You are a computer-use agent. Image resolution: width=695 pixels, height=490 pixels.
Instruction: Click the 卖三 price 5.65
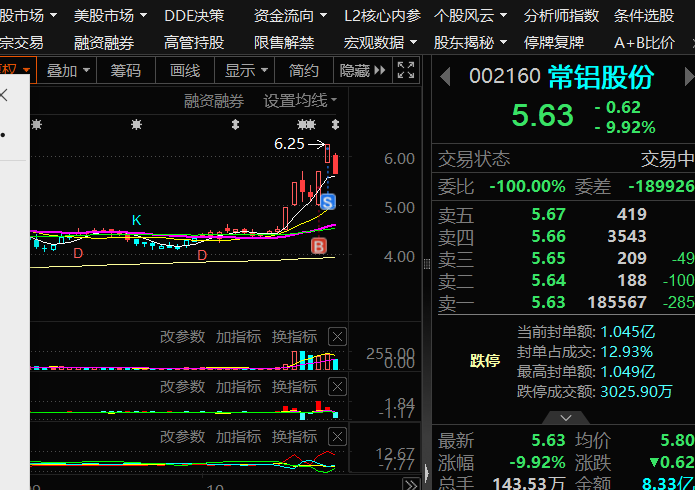click(549, 259)
